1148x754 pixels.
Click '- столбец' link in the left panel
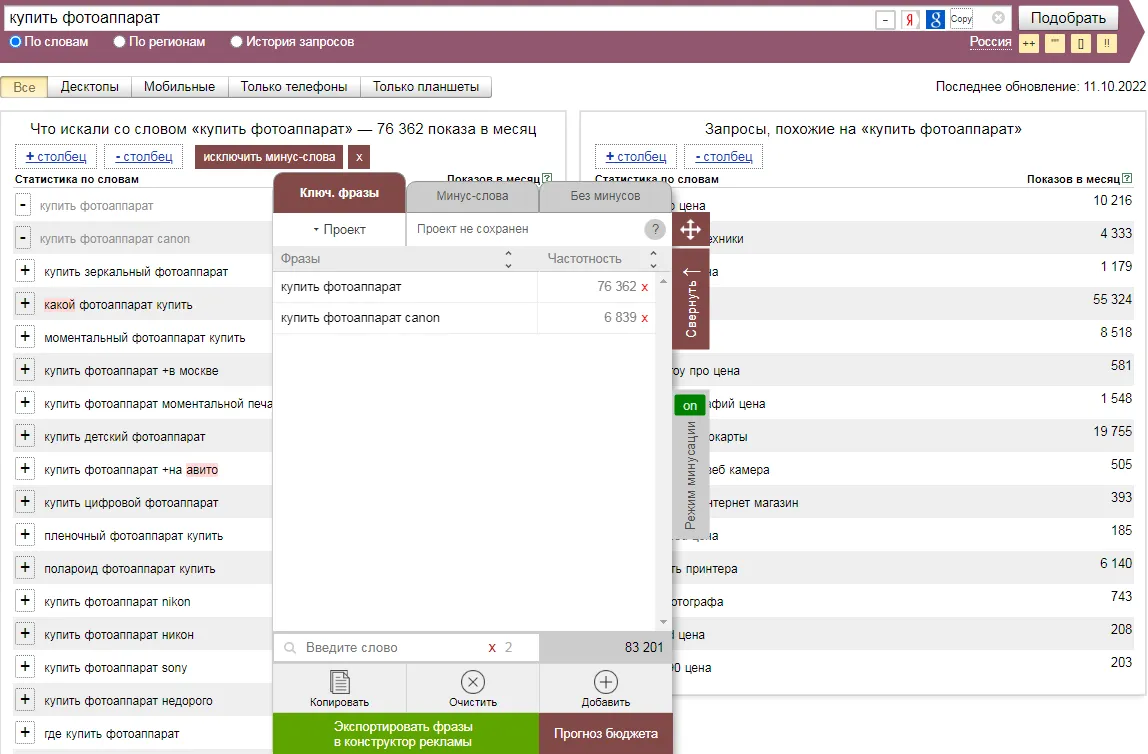[144, 157]
